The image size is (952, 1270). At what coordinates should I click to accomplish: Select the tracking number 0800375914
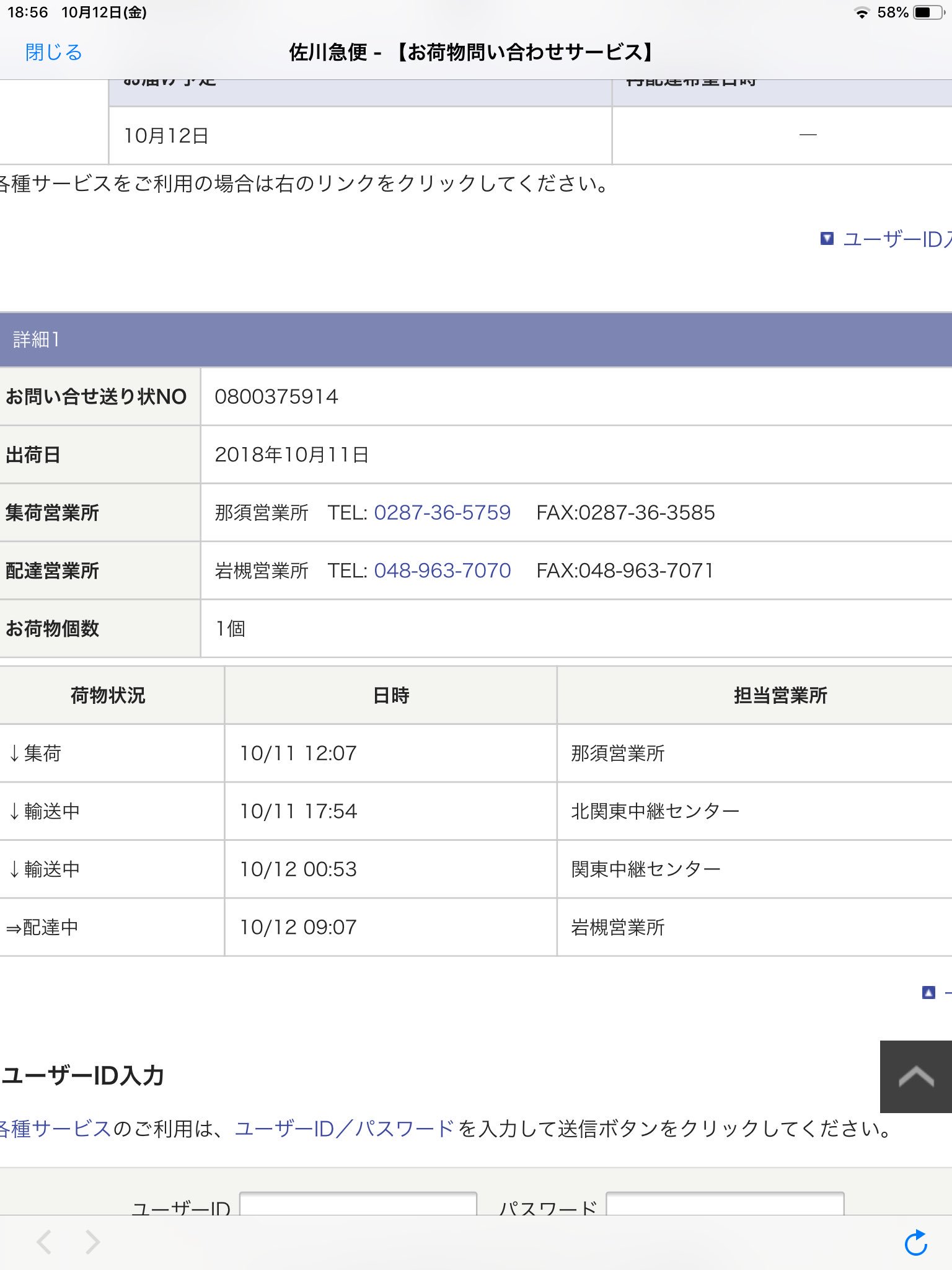(276, 397)
